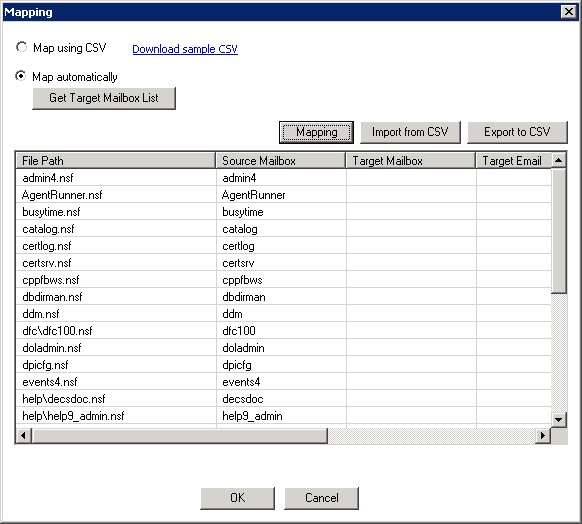
Task: Click the Target Mailbox column header
Action: 411,161
